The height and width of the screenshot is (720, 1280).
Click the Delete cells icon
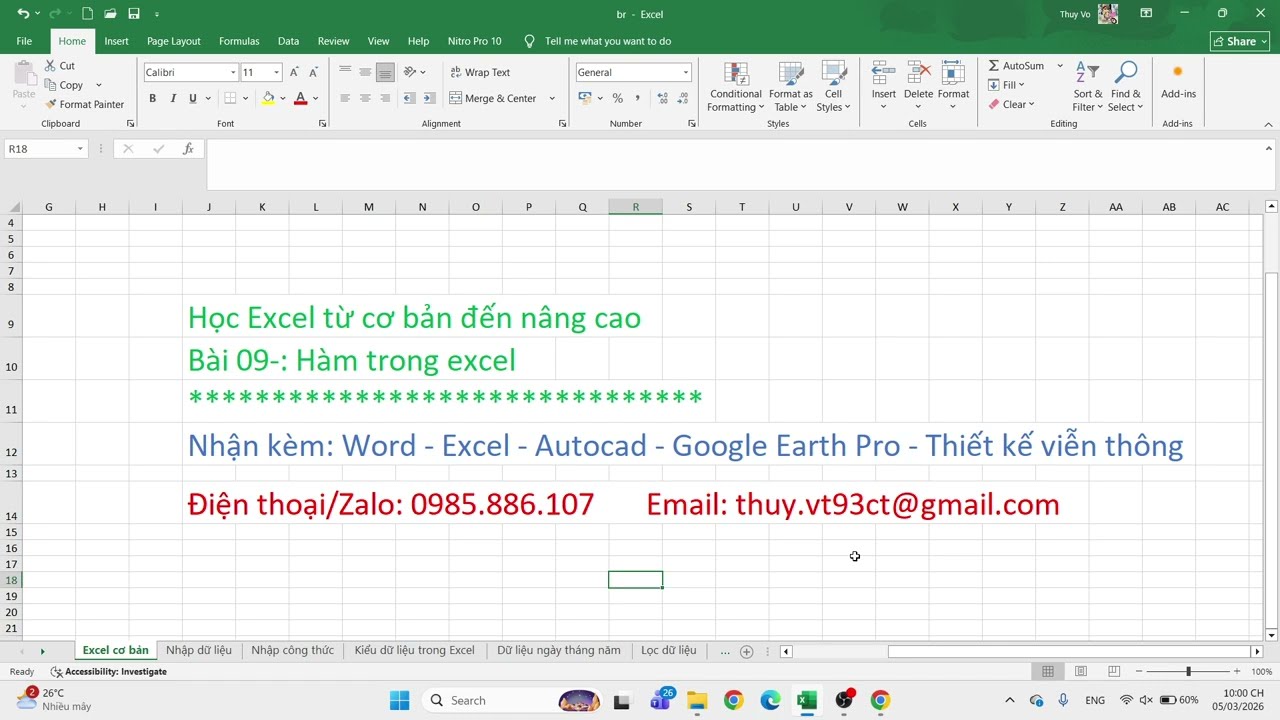[x=918, y=72]
